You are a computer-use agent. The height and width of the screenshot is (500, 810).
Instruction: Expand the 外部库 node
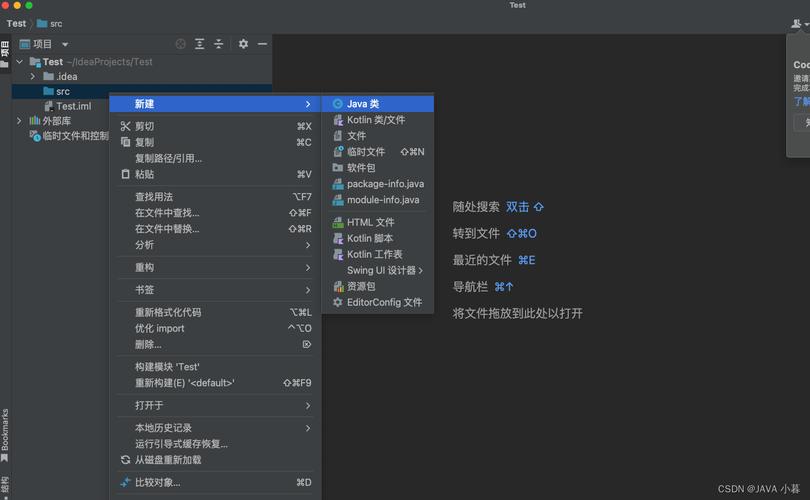[19, 121]
